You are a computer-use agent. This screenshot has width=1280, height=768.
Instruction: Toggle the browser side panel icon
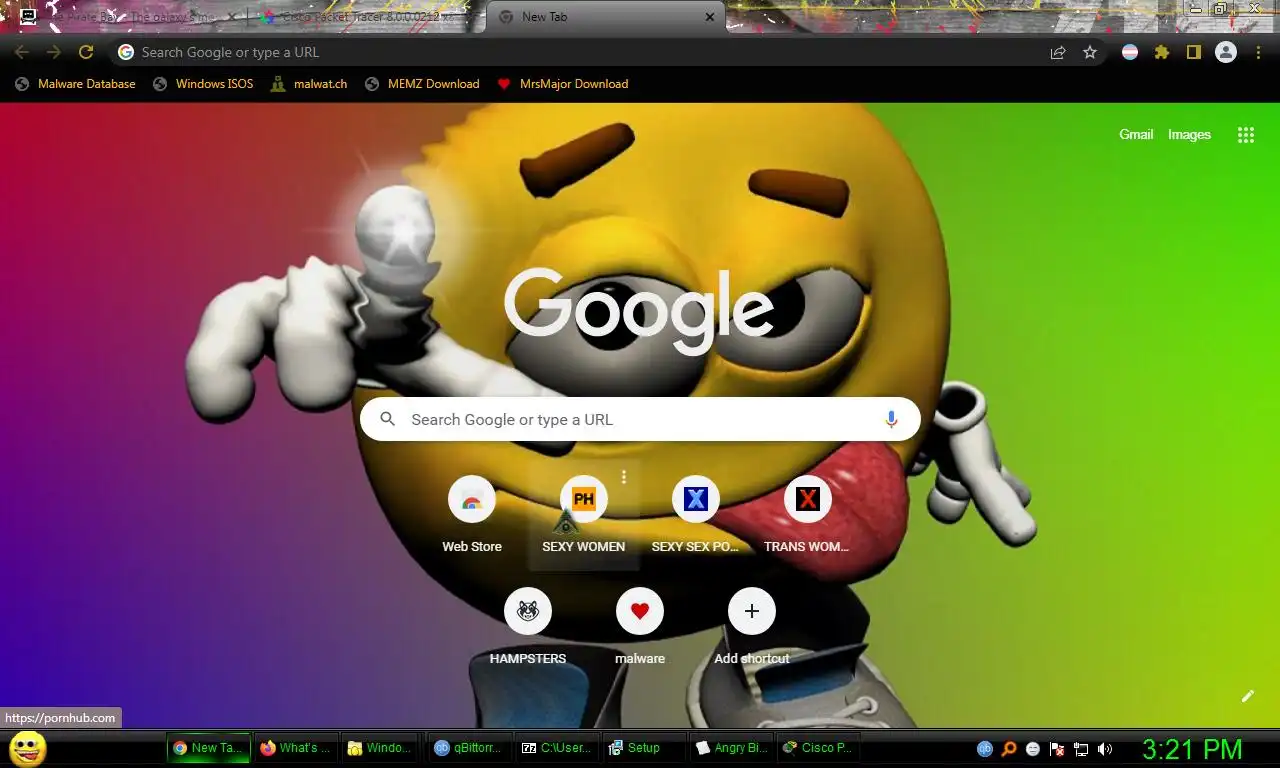pyautogui.click(x=1193, y=52)
